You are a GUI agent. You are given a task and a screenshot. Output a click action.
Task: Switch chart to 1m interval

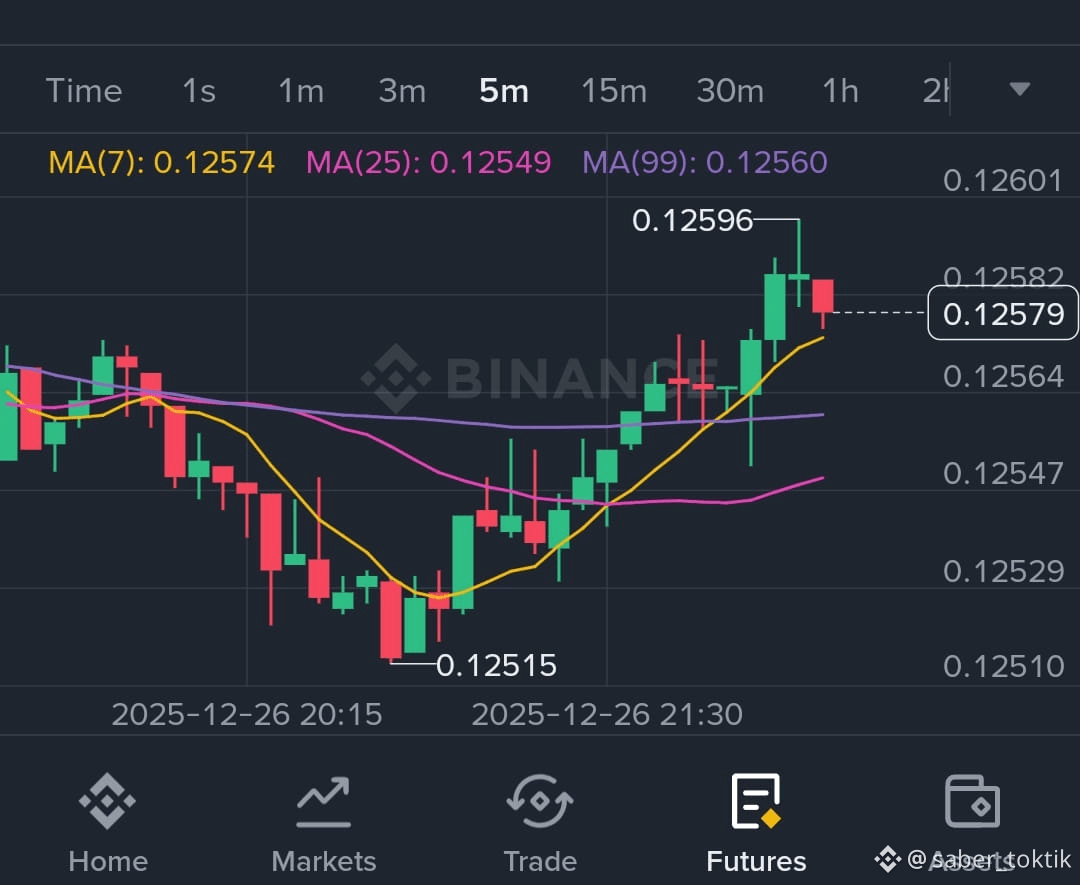(x=301, y=91)
